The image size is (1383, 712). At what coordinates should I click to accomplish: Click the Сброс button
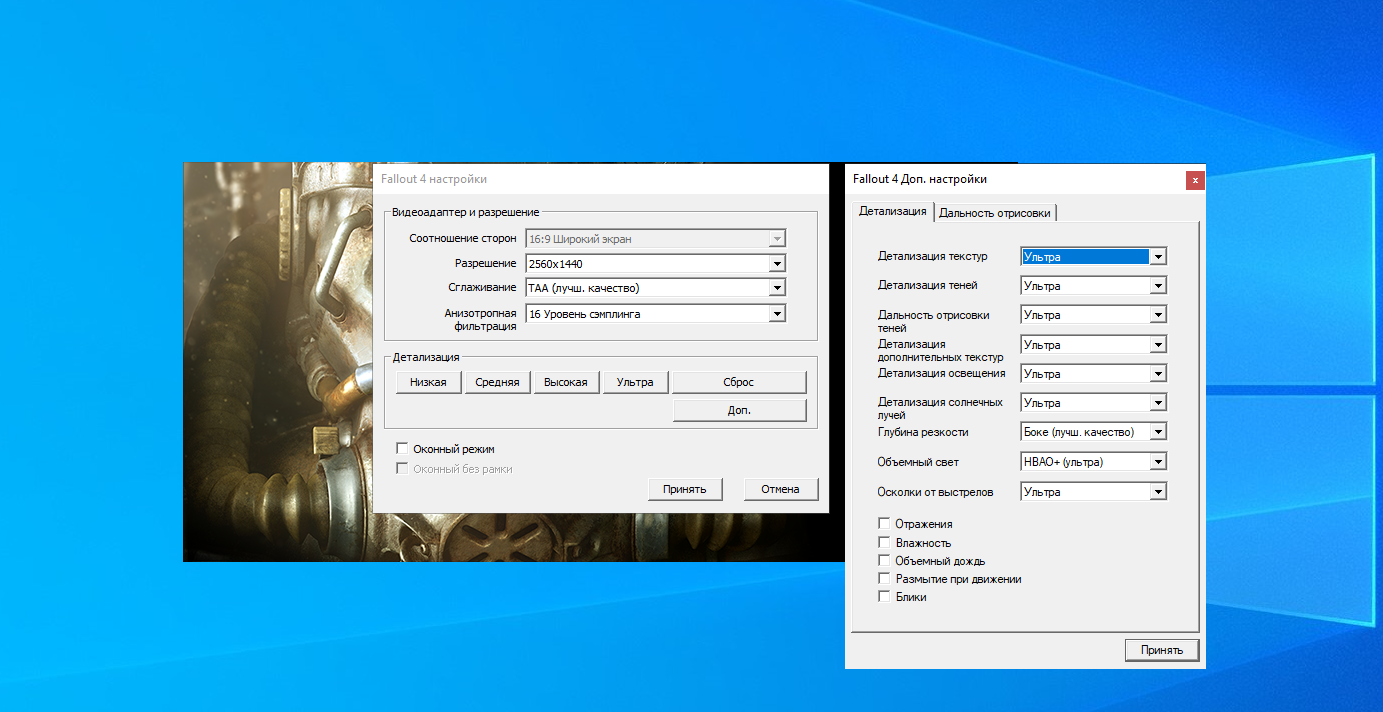(738, 382)
